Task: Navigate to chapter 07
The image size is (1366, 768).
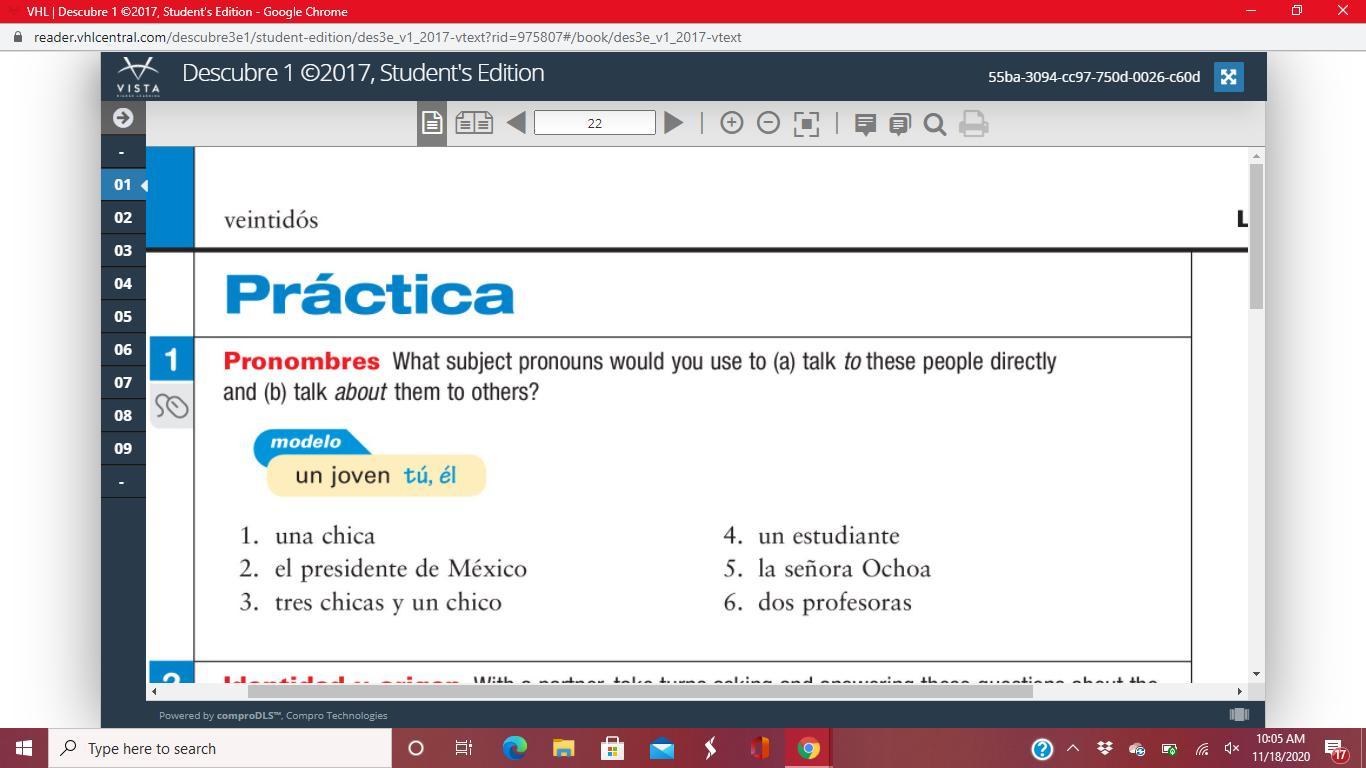Action: pos(123,383)
